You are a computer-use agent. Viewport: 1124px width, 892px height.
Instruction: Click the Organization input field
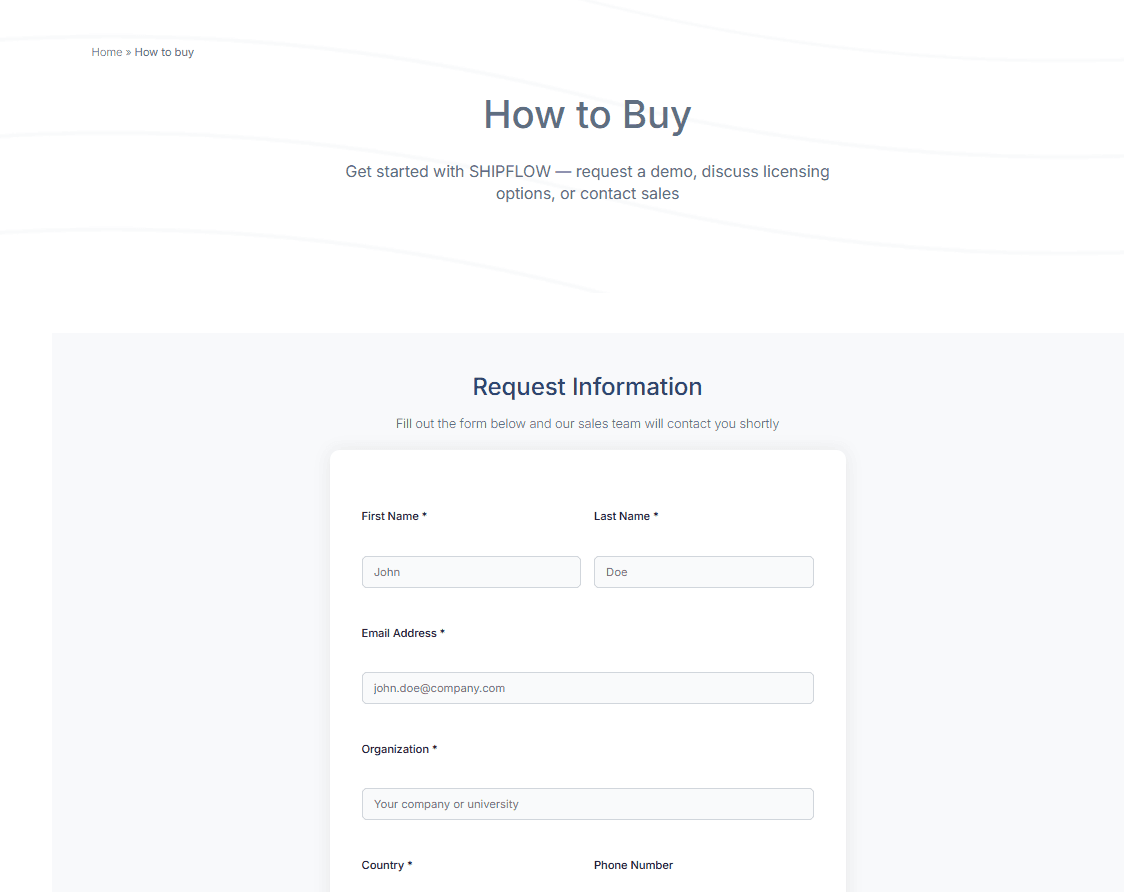click(x=587, y=805)
